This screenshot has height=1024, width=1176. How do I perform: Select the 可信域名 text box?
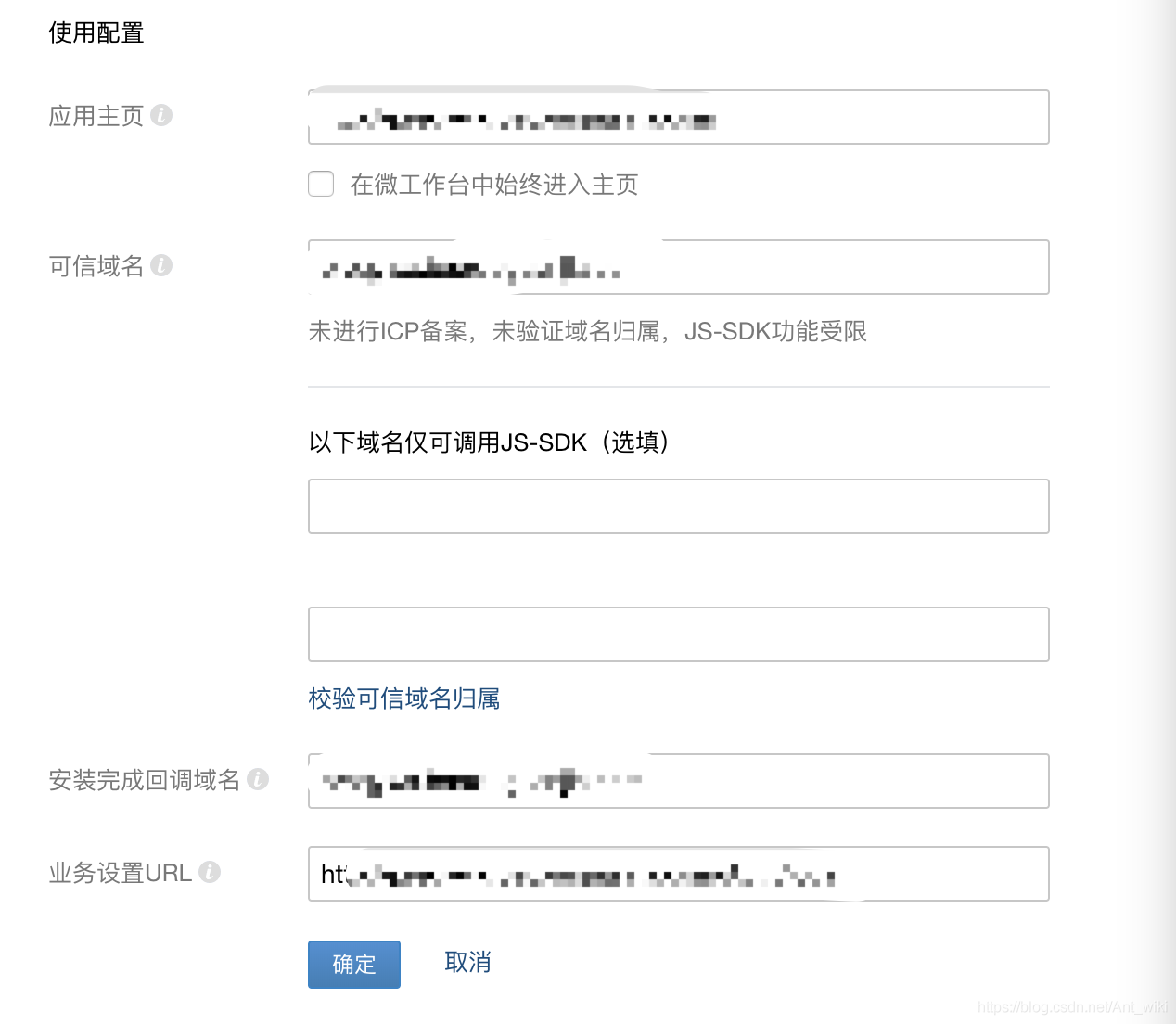click(678, 267)
